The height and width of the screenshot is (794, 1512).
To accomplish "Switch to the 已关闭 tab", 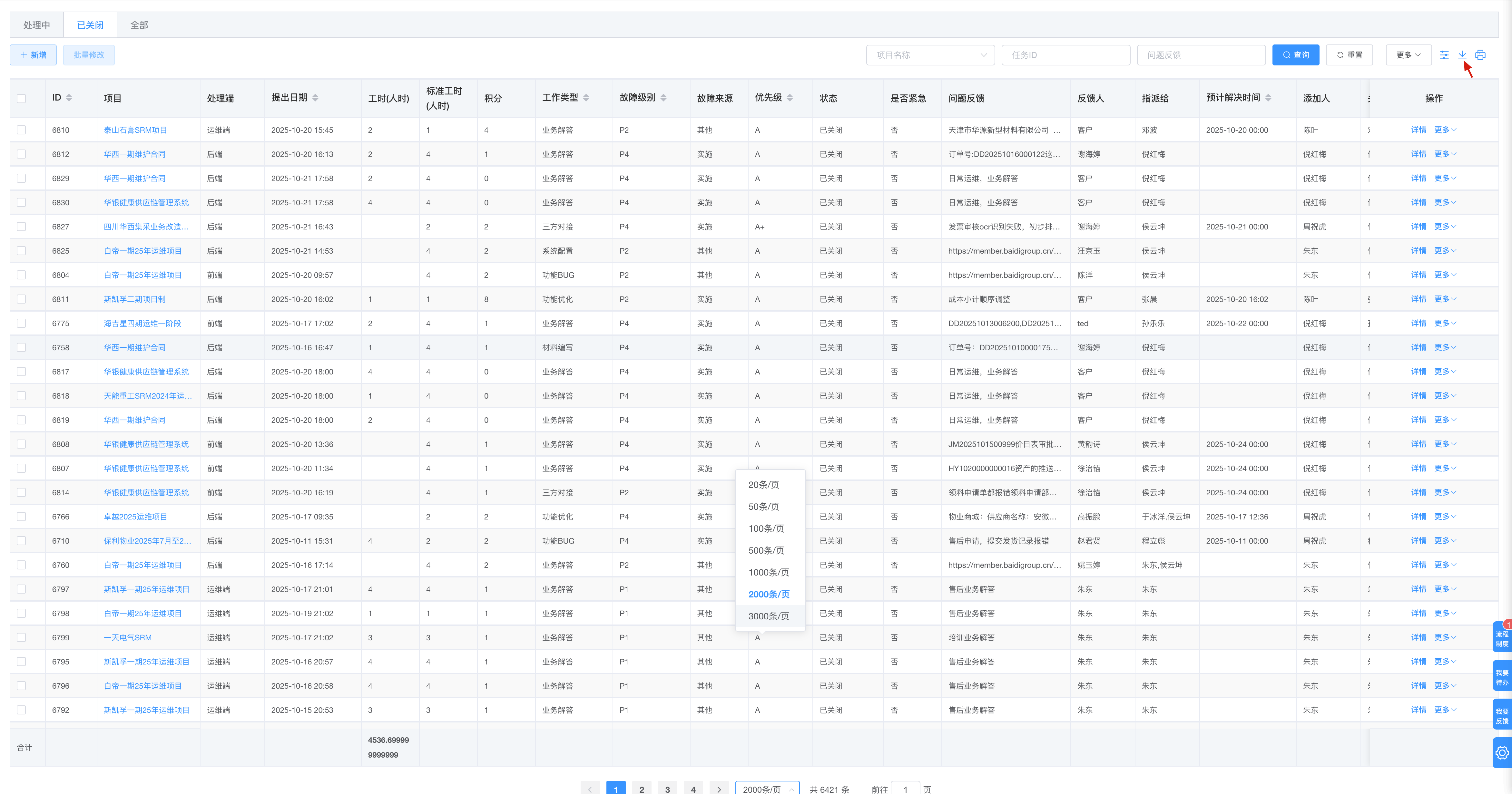I will tap(90, 25).
